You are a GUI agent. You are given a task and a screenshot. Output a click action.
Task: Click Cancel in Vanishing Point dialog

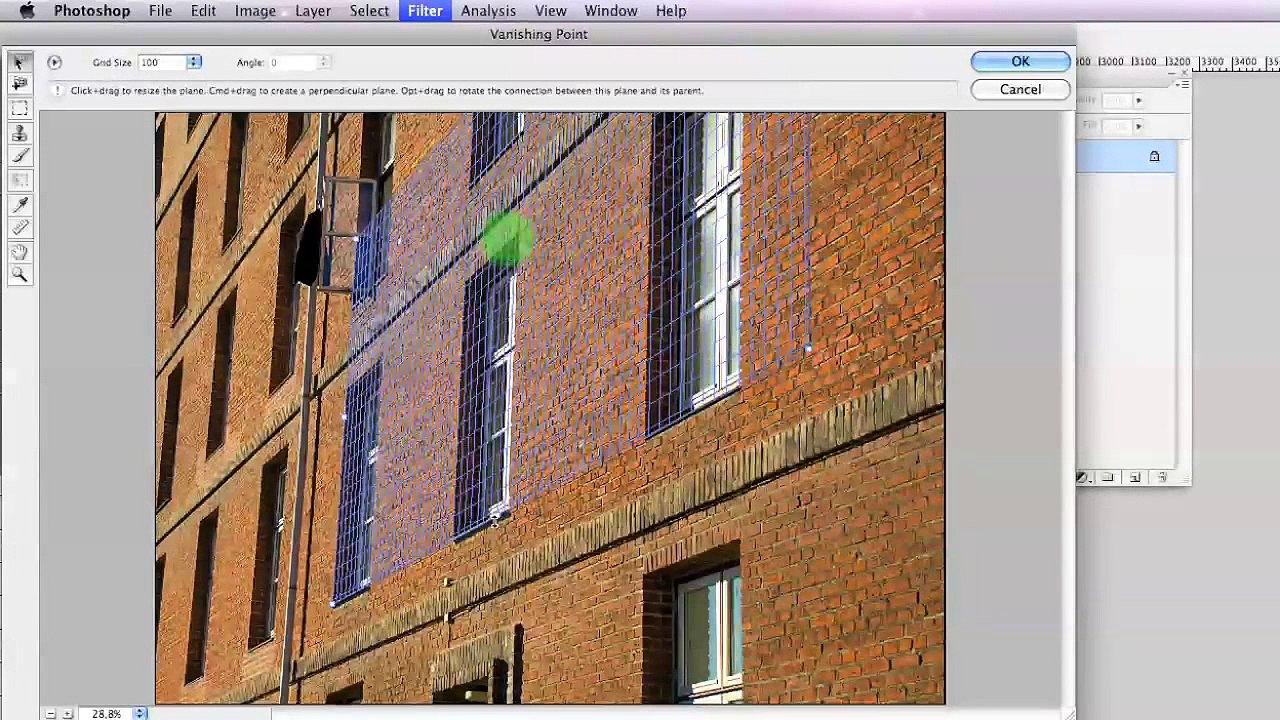[1020, 89]
